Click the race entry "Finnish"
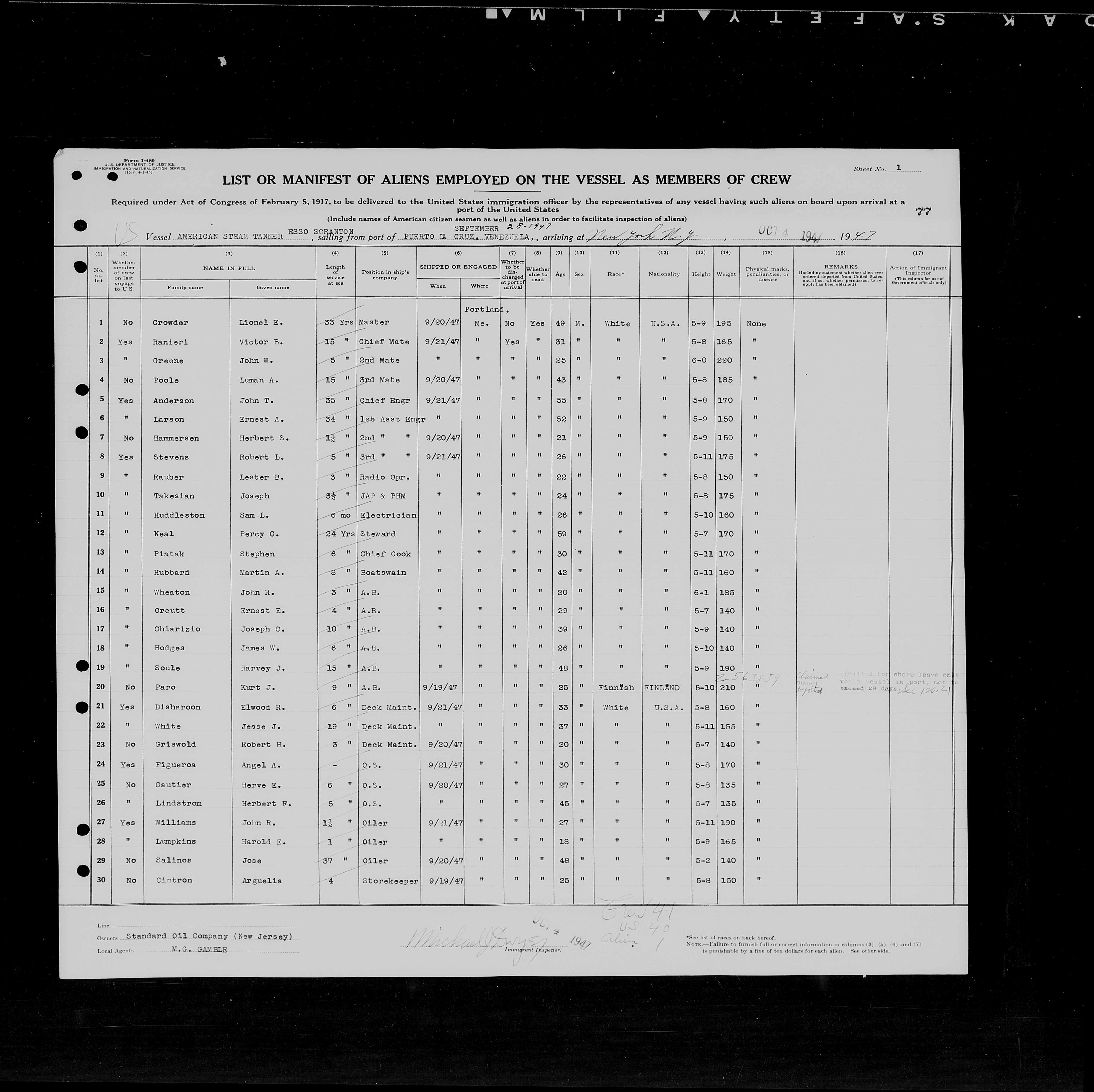 pyautogui.click(x=616, y=688)
